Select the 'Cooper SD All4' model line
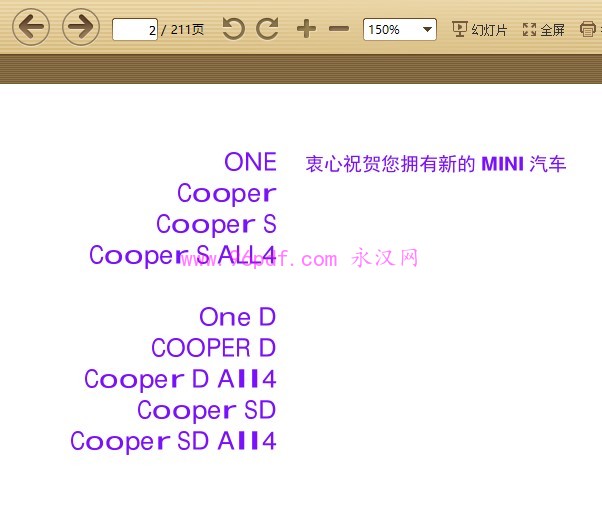602x511 pixels. coord(173,442)
